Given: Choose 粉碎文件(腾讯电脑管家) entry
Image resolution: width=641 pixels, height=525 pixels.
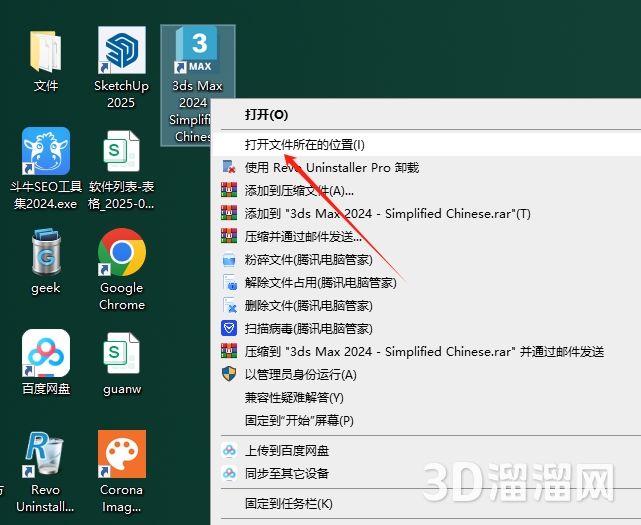Looking at the screenshot, I should click(426, 260).
